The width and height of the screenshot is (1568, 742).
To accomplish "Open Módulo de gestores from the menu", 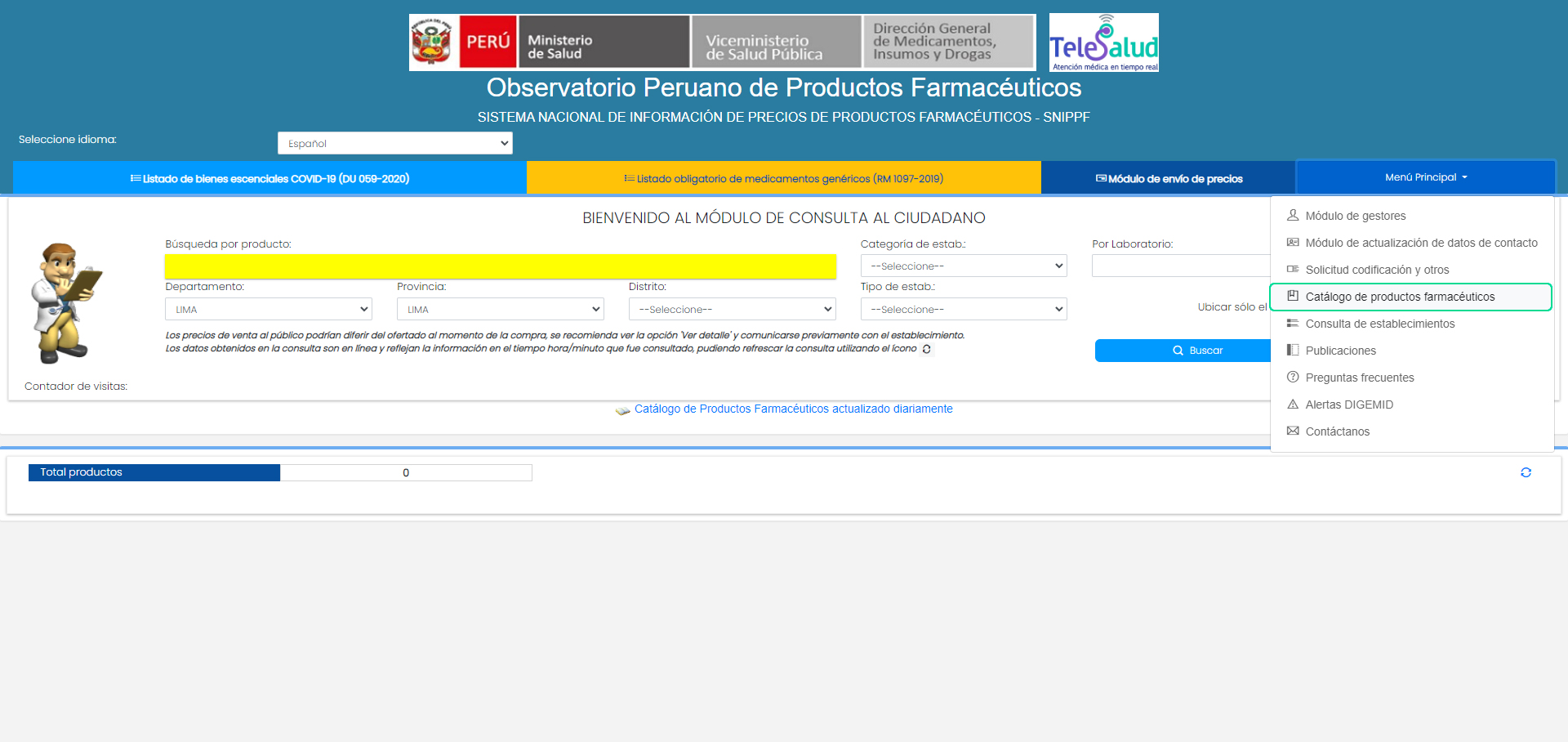I will click(x=1355, y=216).
